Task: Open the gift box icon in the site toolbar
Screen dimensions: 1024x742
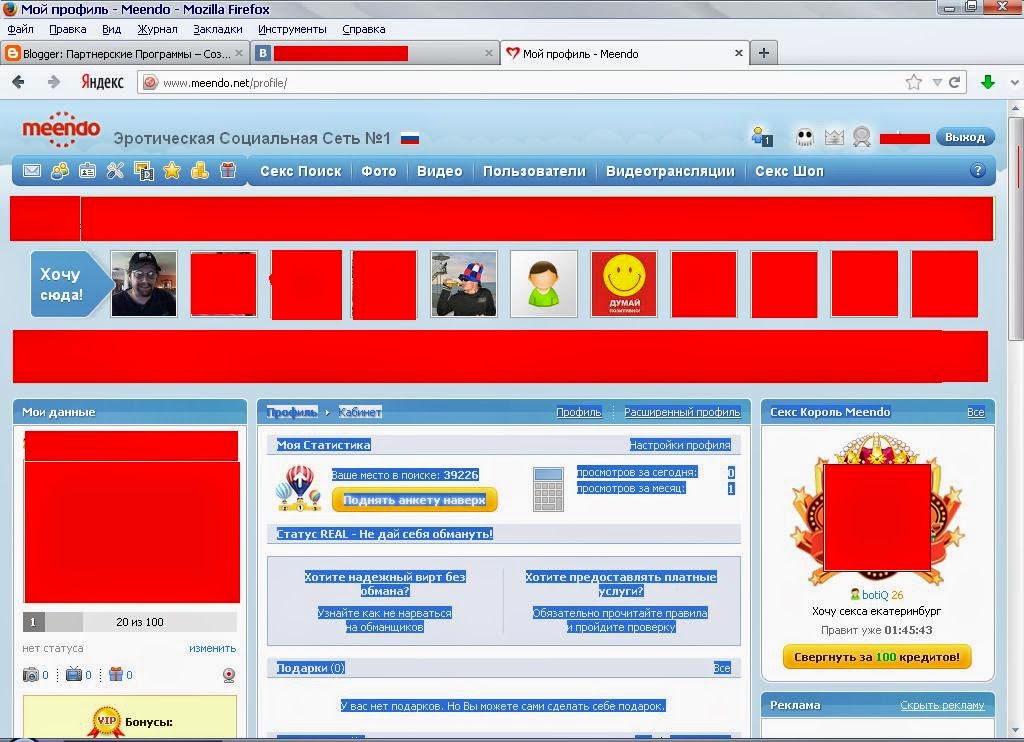Action: pyautogui.click(x=228, y=171)
